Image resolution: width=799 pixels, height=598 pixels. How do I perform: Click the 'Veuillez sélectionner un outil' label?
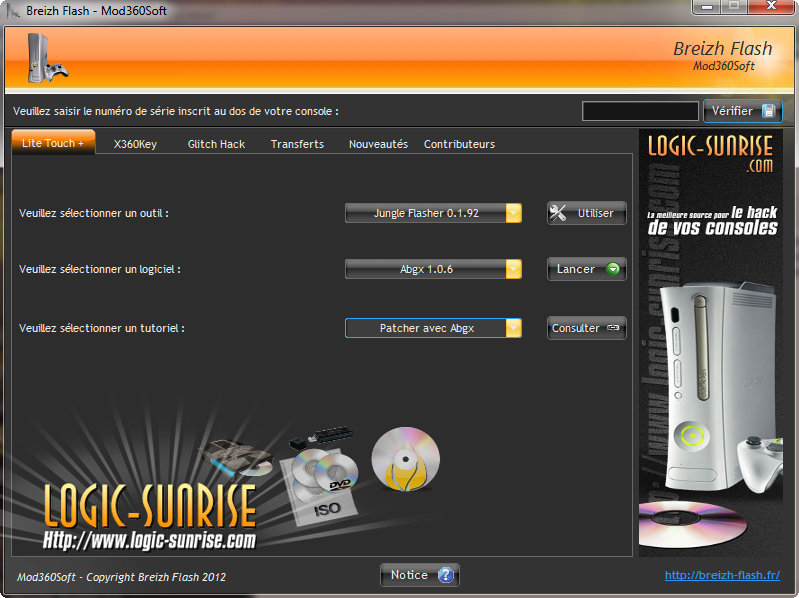(x=94, y=213)
